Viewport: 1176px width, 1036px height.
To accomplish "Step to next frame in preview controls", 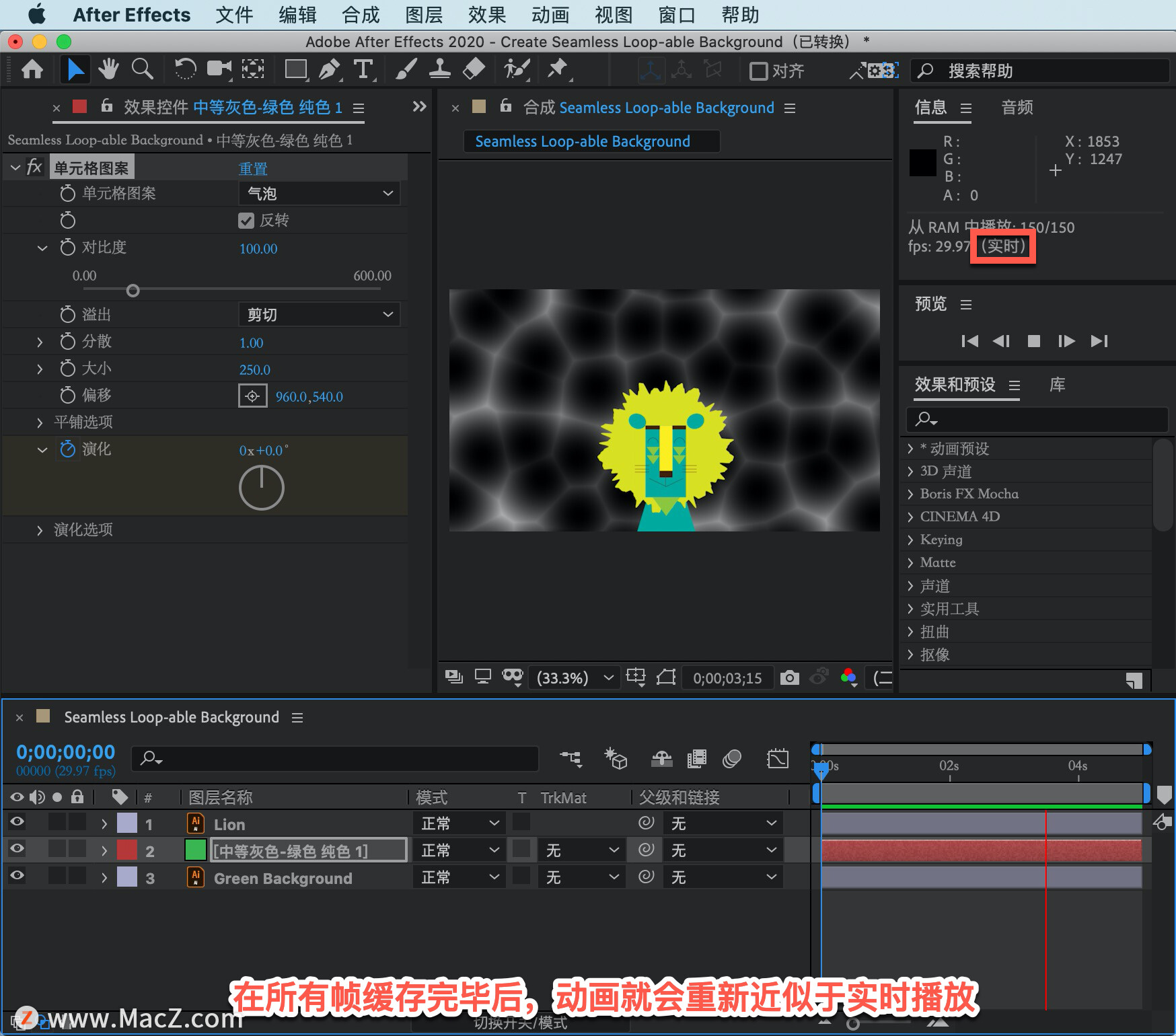I will click(1066, 341).
